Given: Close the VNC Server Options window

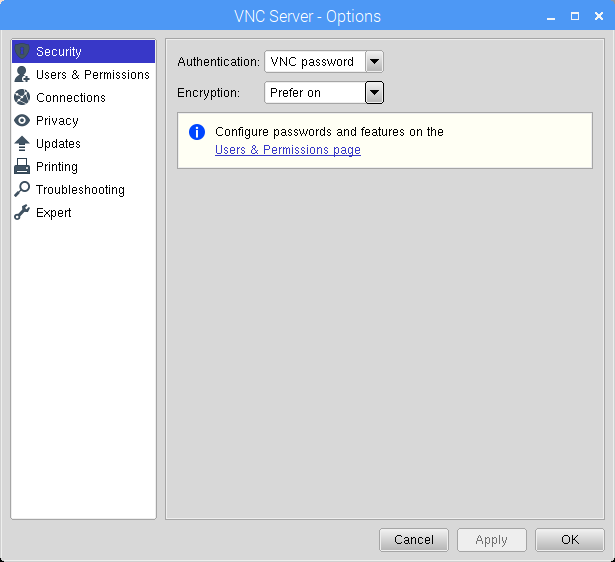Looking at the screenshot, I should click(599, 16).
